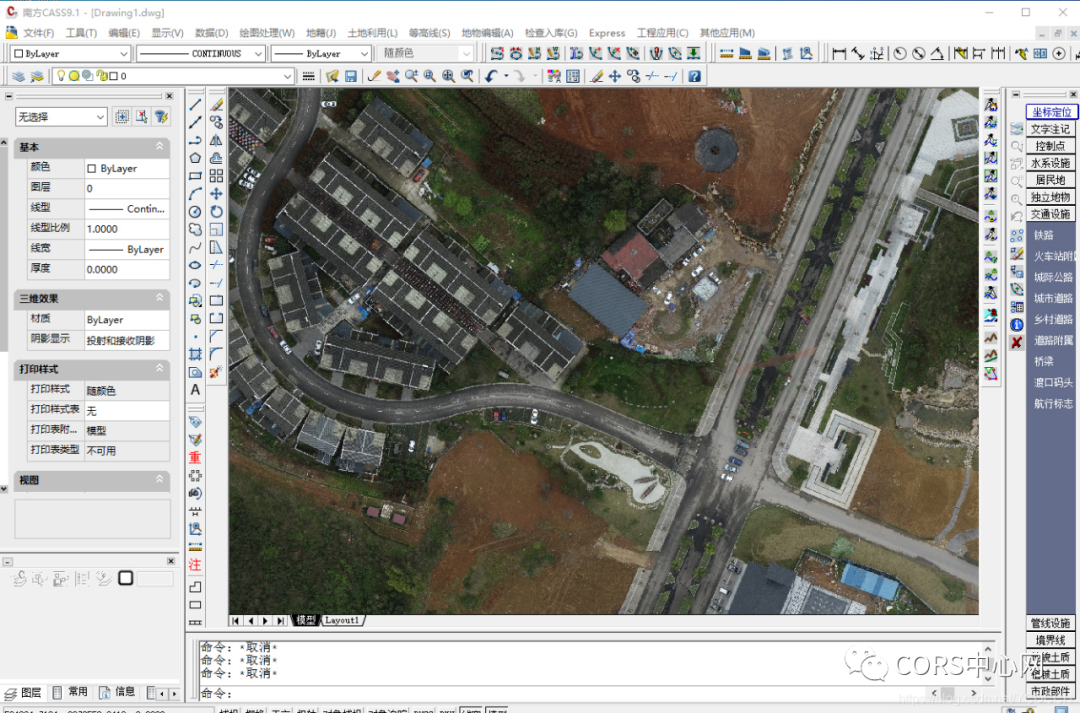The height and width of the screenshot is (713, 1080).
Task: Expand the layer 0 dropdown list
Action: click(287, 76)
